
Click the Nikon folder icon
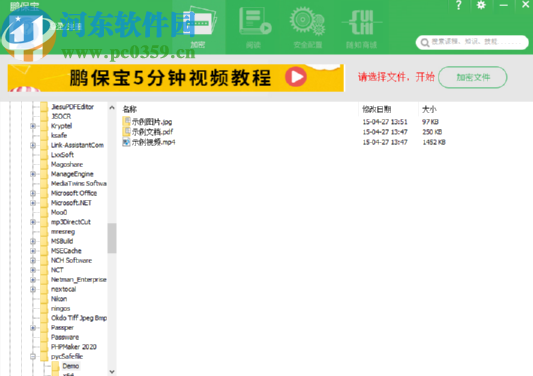click(44, 299)
